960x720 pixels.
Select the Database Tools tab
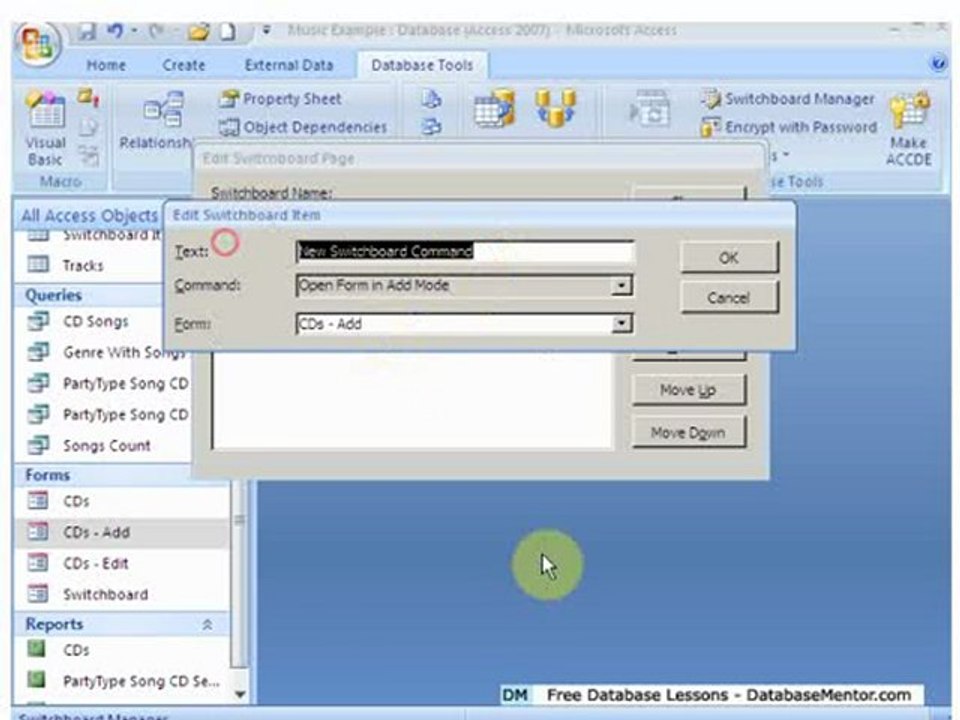point(422,65)
